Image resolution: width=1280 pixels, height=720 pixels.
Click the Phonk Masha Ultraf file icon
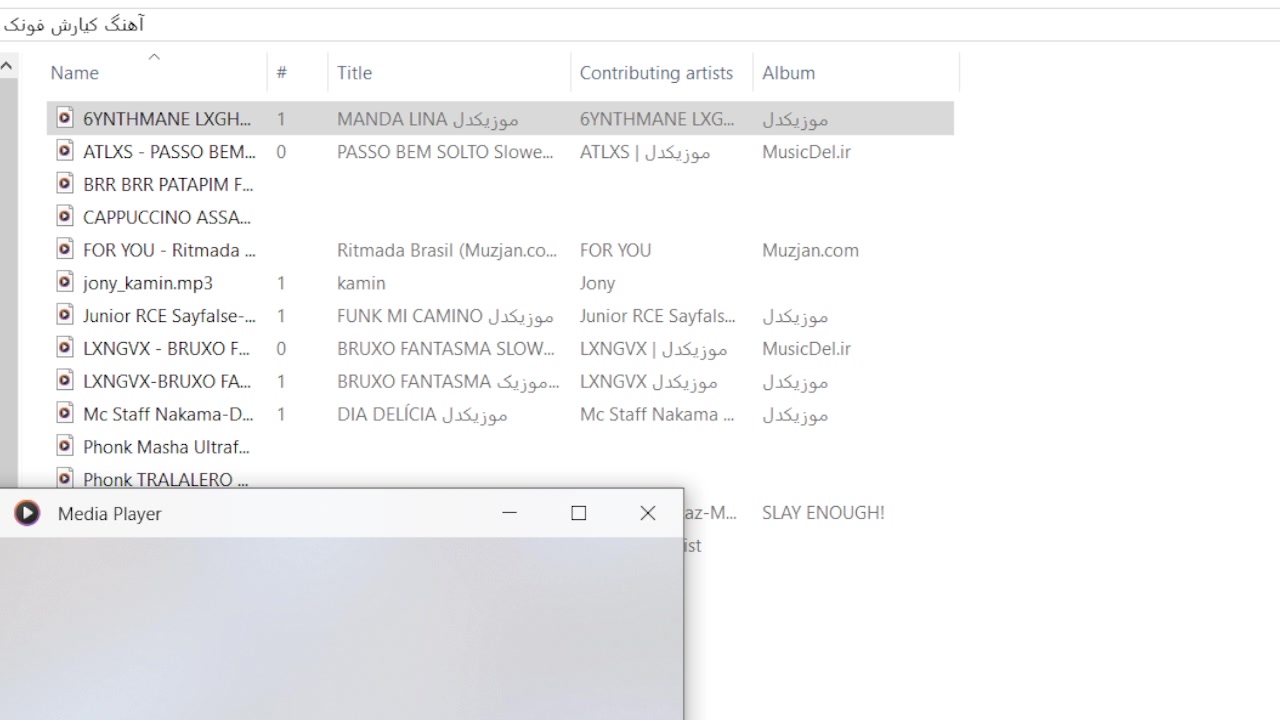65,446
